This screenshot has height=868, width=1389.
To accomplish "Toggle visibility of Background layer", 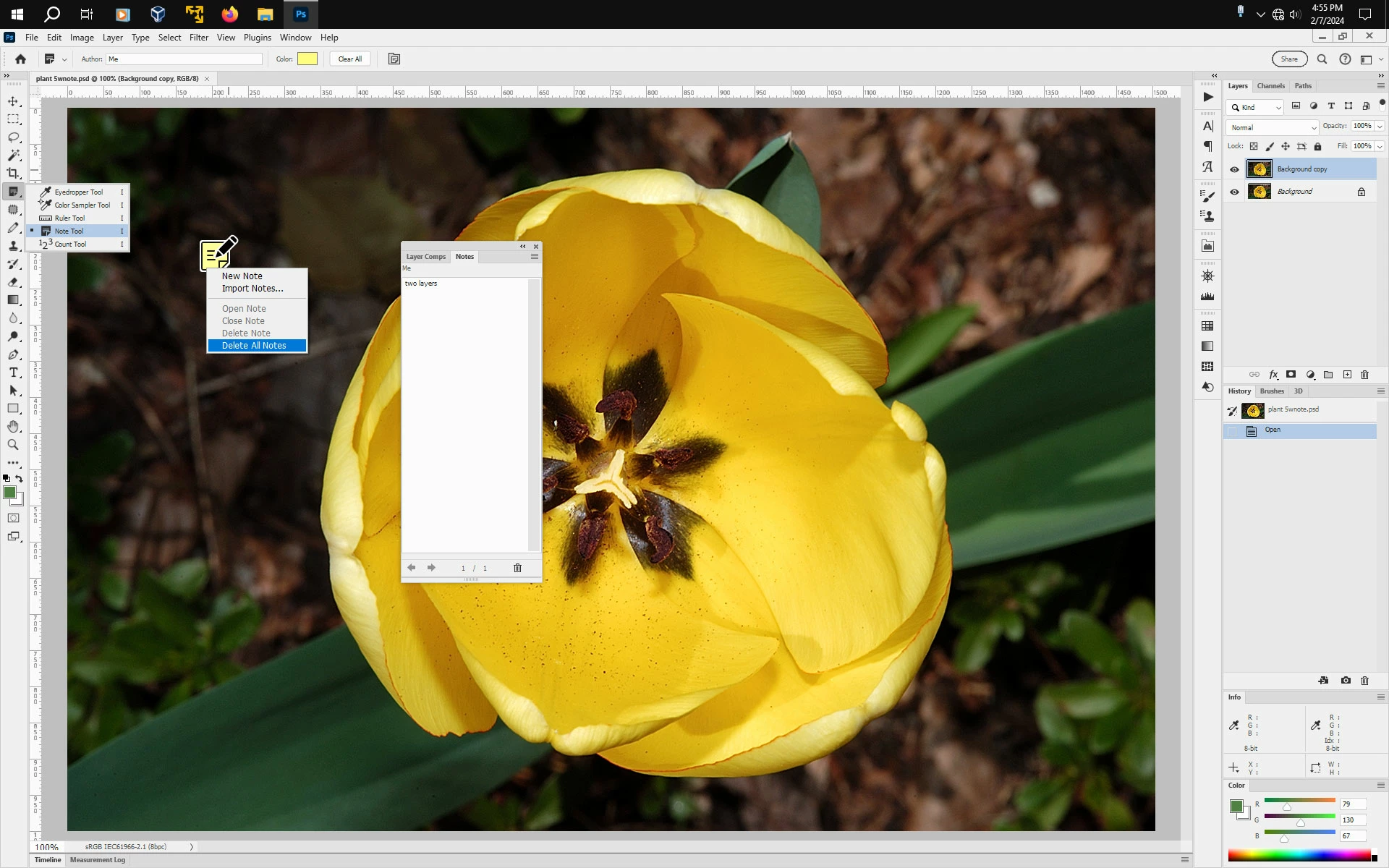I will pyautogui.click(x=1234, y=192).
